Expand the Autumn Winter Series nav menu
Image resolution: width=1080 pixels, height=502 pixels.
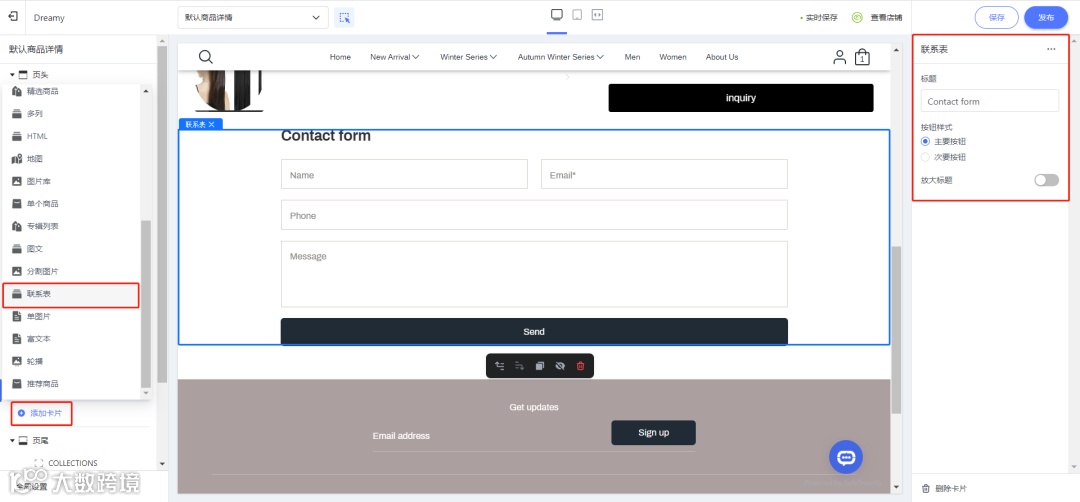point(561,57)
